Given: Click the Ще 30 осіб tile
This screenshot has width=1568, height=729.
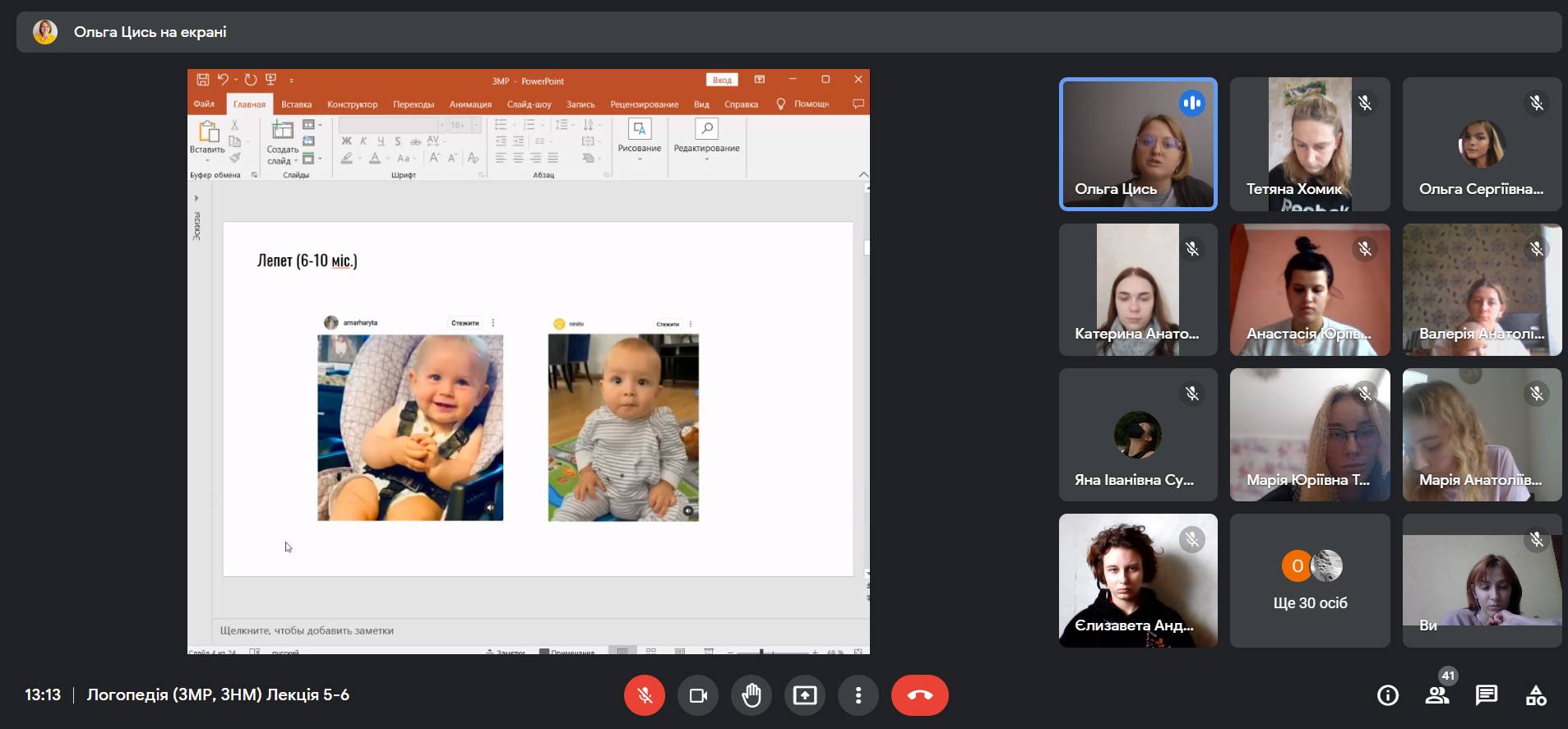Looking at the screenshot, I should pos(1310,580).
